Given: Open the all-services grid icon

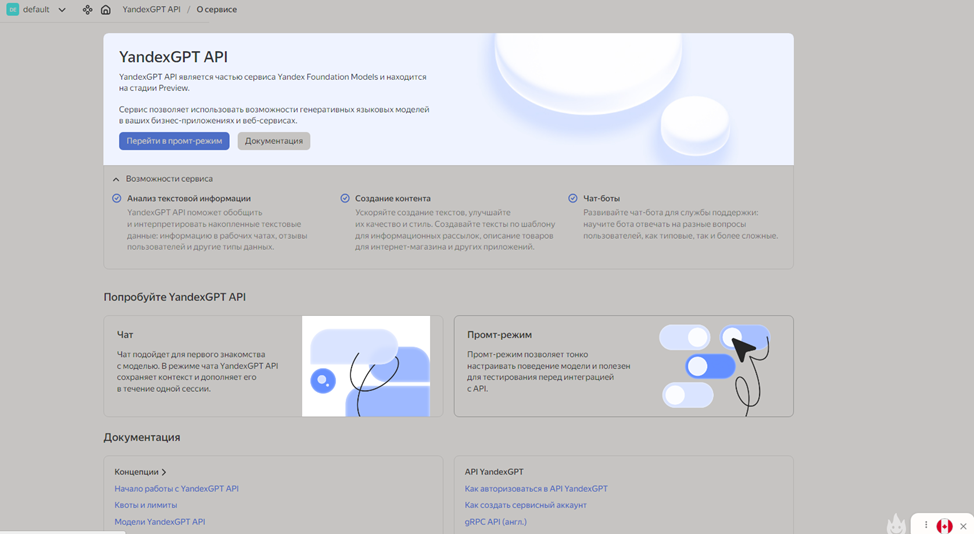Looking at the screenshot, I should click(x=88, y=10).
